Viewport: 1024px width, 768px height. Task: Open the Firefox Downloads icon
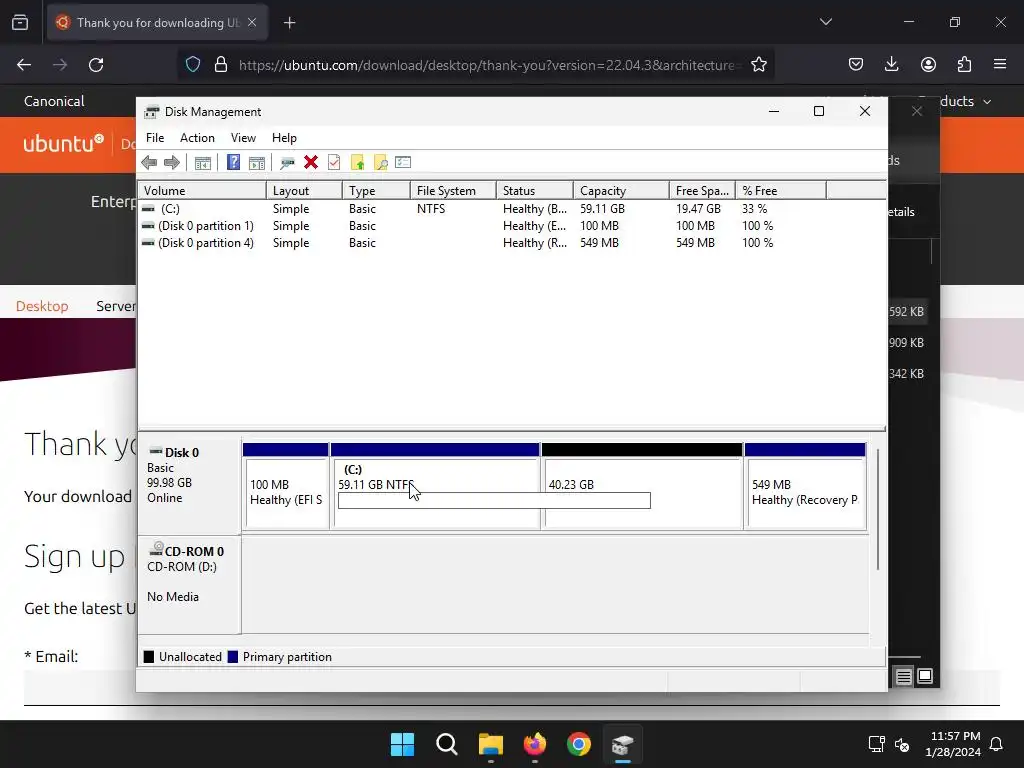(x=891, y=65)
